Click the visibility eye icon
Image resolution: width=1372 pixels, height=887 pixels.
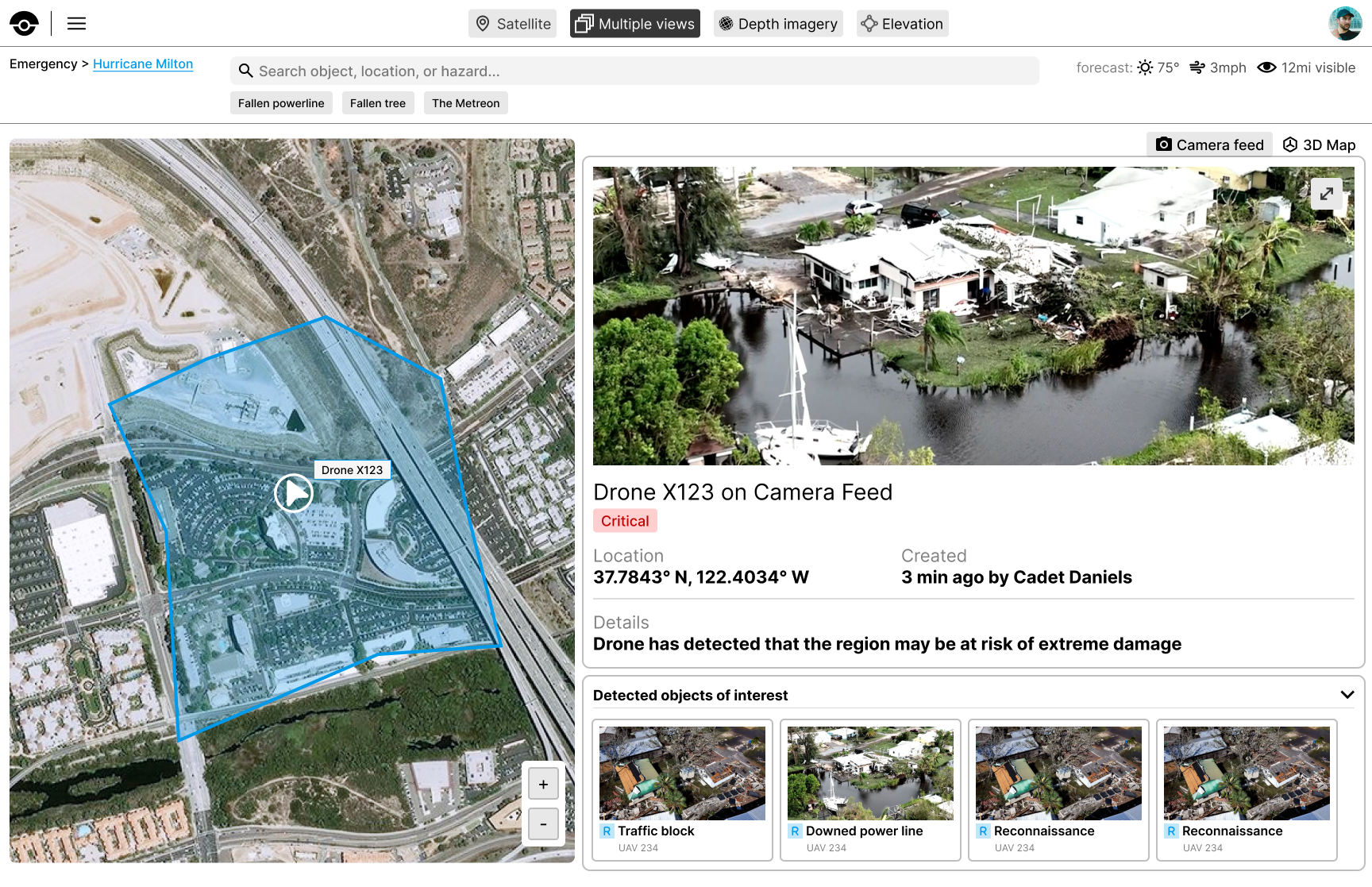point(1266,67)
